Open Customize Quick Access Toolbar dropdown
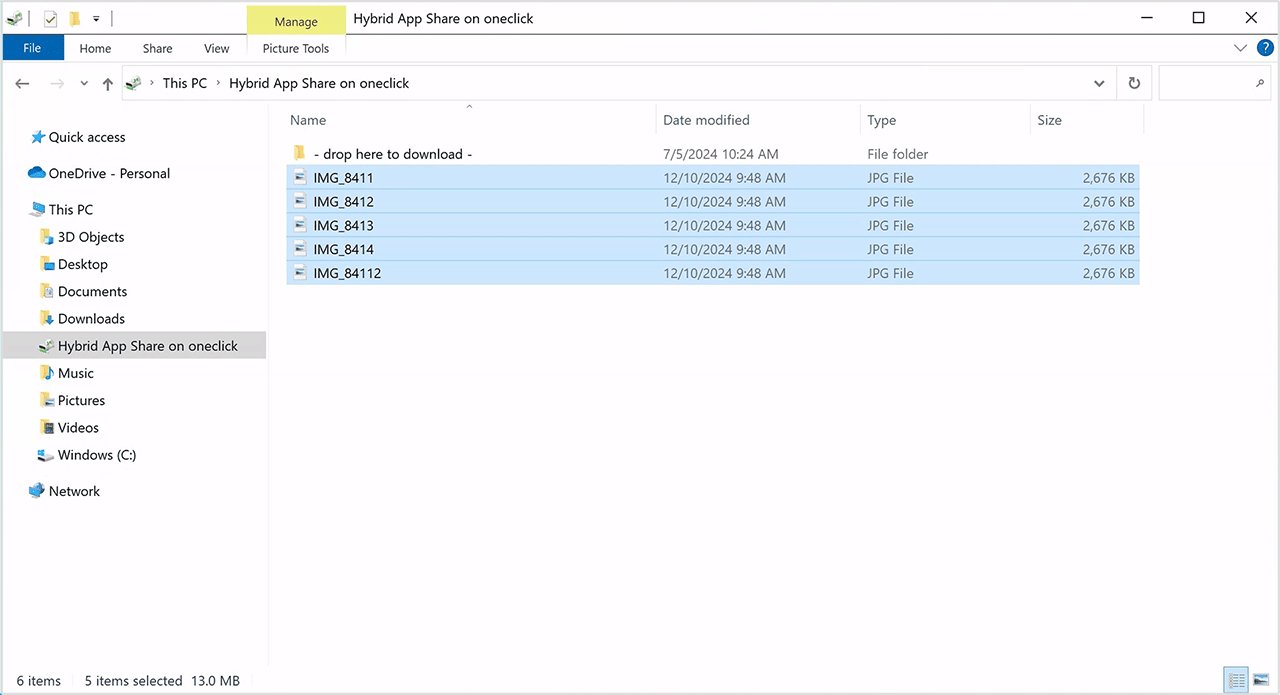The height and width of the screenshot is (695, 1280). tap(96, 18)
